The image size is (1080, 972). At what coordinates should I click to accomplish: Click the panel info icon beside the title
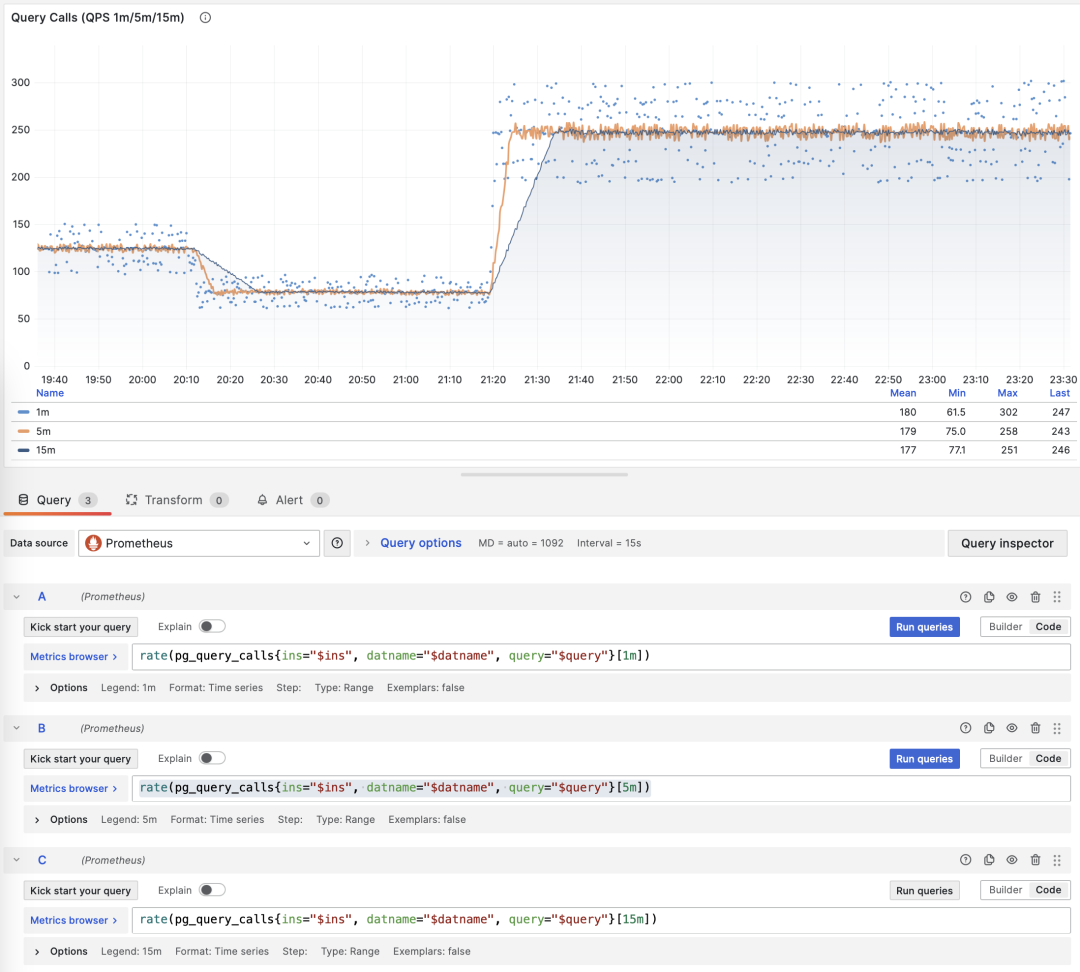click(x=205, y=18)
